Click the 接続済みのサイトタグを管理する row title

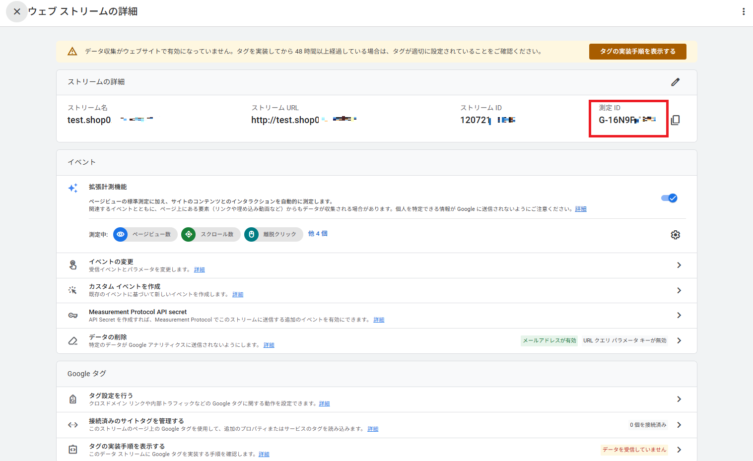pos(136,421)
